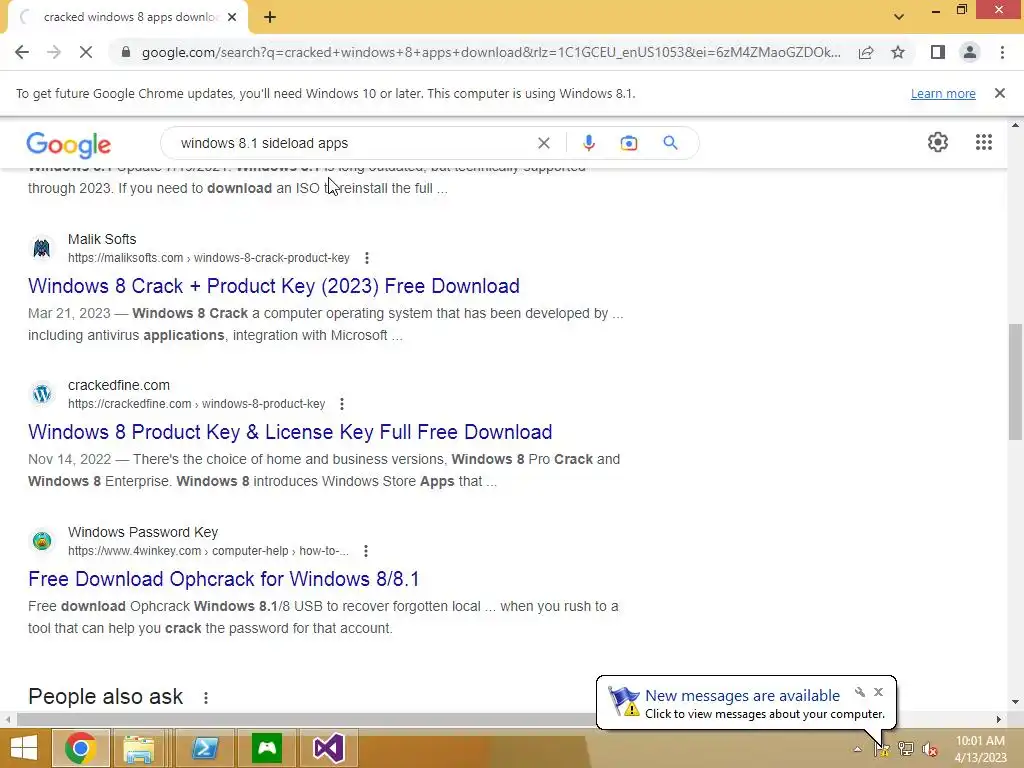Open more options for Windows Password Key result

coord(366,551)
